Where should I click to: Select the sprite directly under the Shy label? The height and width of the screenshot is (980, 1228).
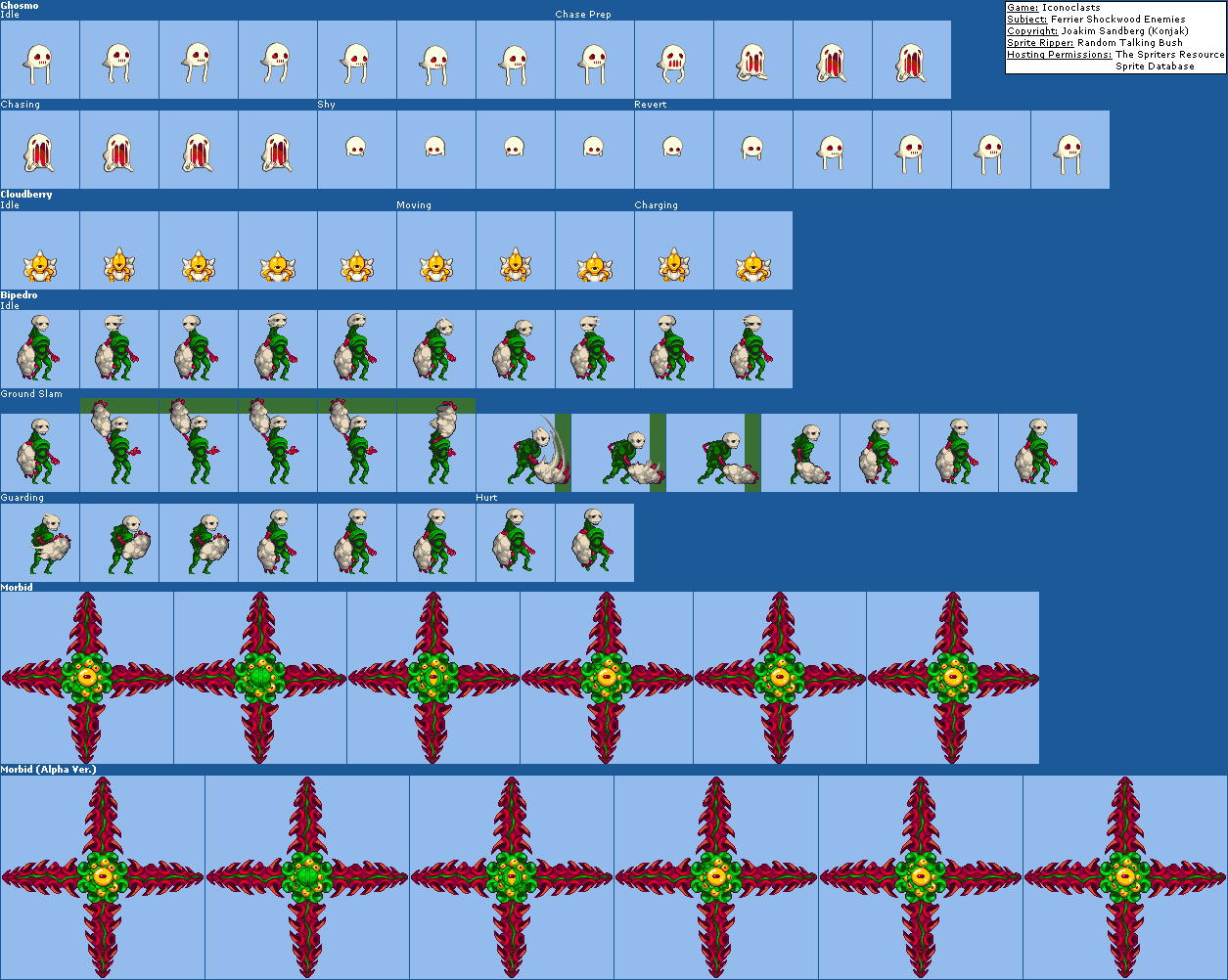point(356,150)
